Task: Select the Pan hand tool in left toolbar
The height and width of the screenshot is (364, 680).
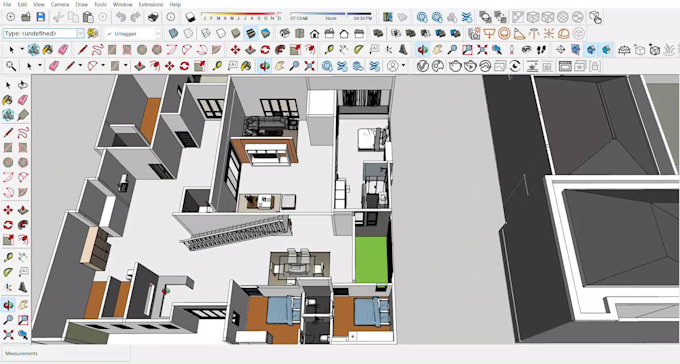Action: (x=23, y=305)
